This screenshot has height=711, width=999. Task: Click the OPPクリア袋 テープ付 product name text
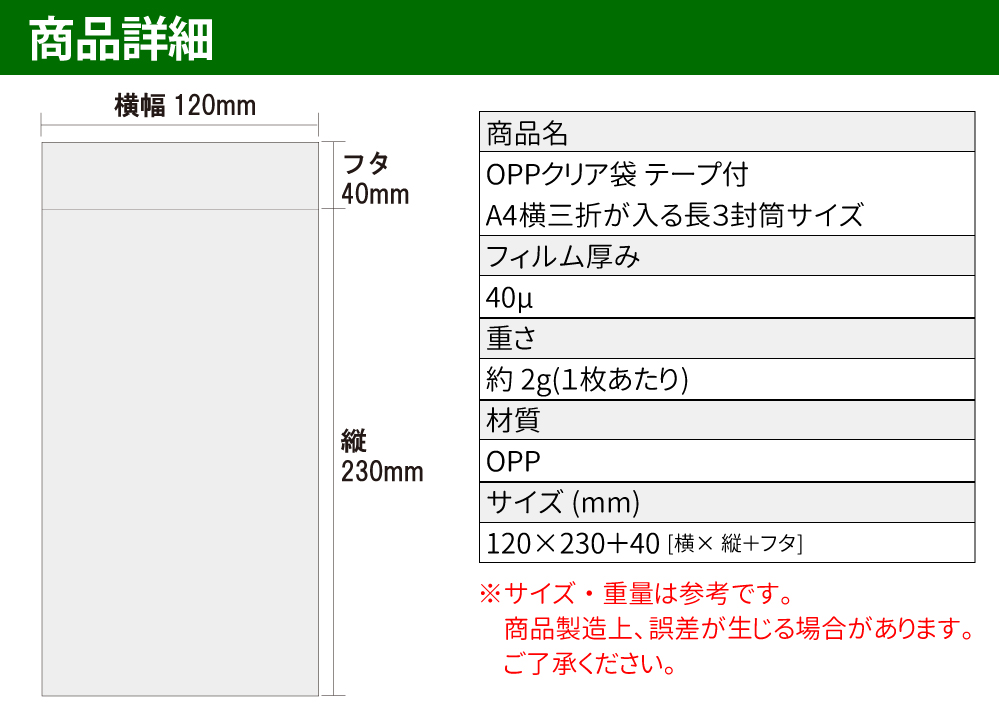[x=617, y=174]
